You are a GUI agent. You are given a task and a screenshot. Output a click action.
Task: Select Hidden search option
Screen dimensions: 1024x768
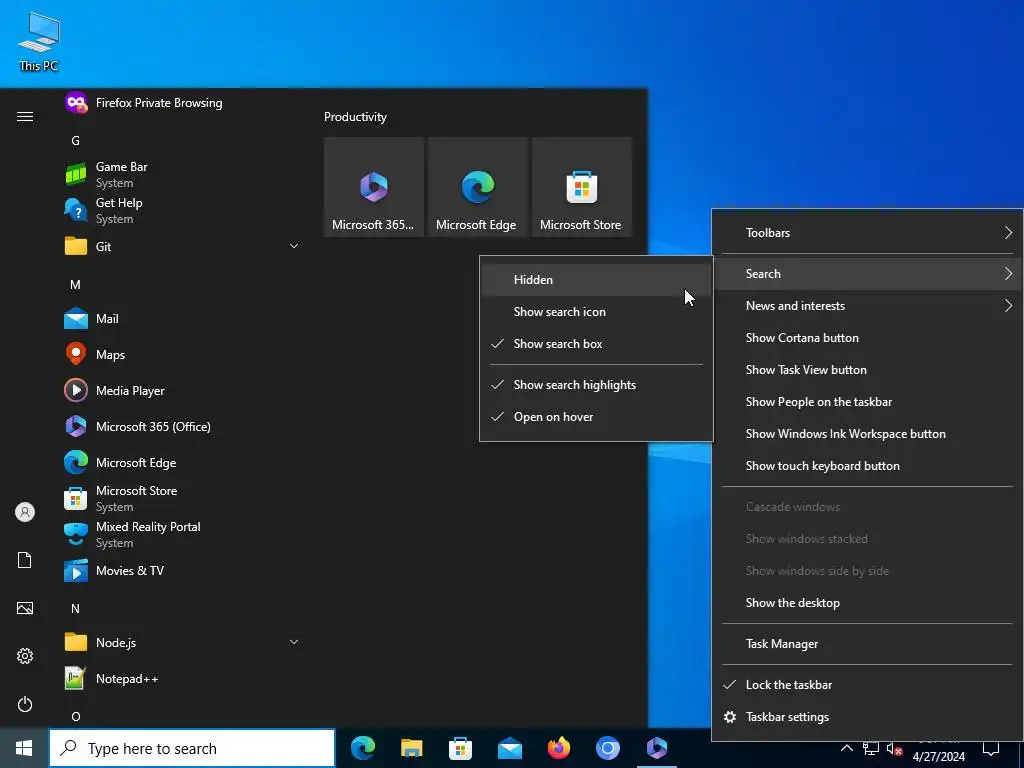pos(596,280)
